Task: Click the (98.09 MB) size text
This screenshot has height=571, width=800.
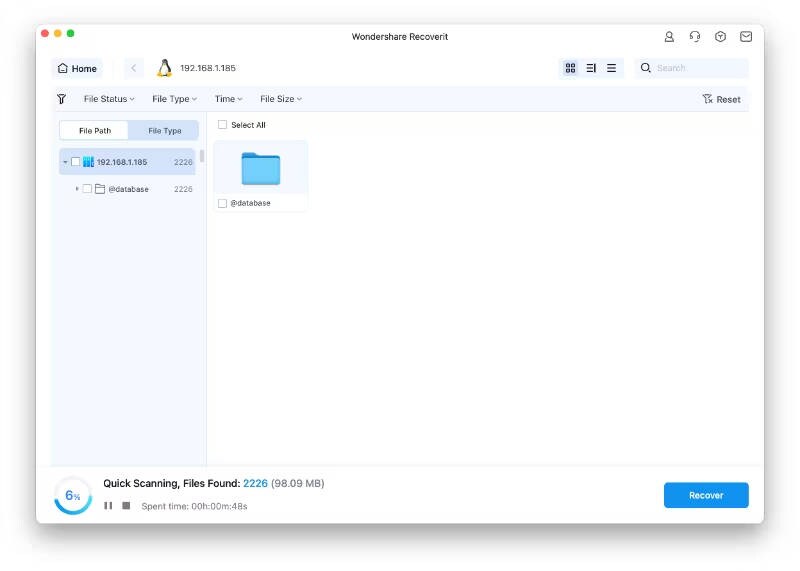Action: (x=297, y=483)
